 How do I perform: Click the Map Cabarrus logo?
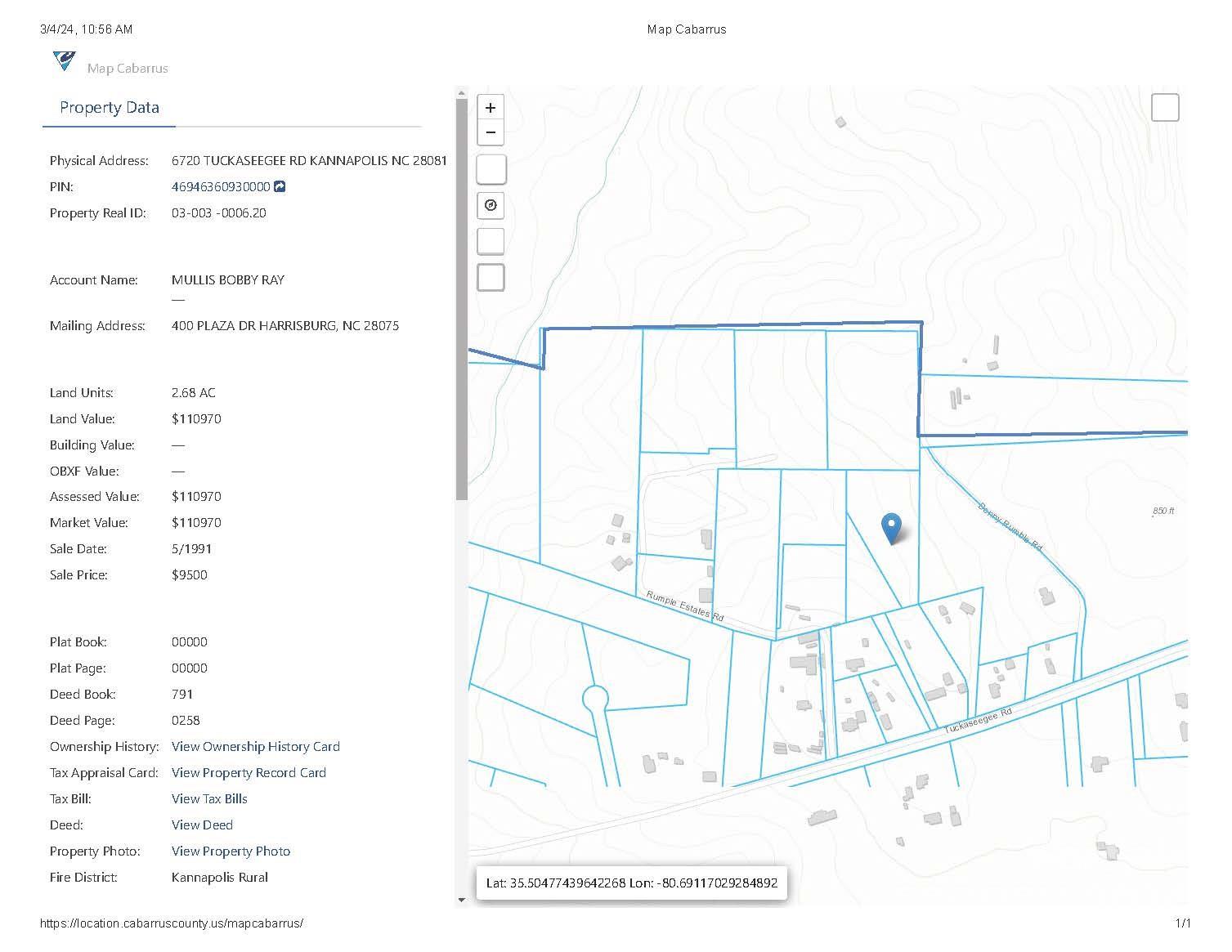pyautogui.click(x=64, y=61)
